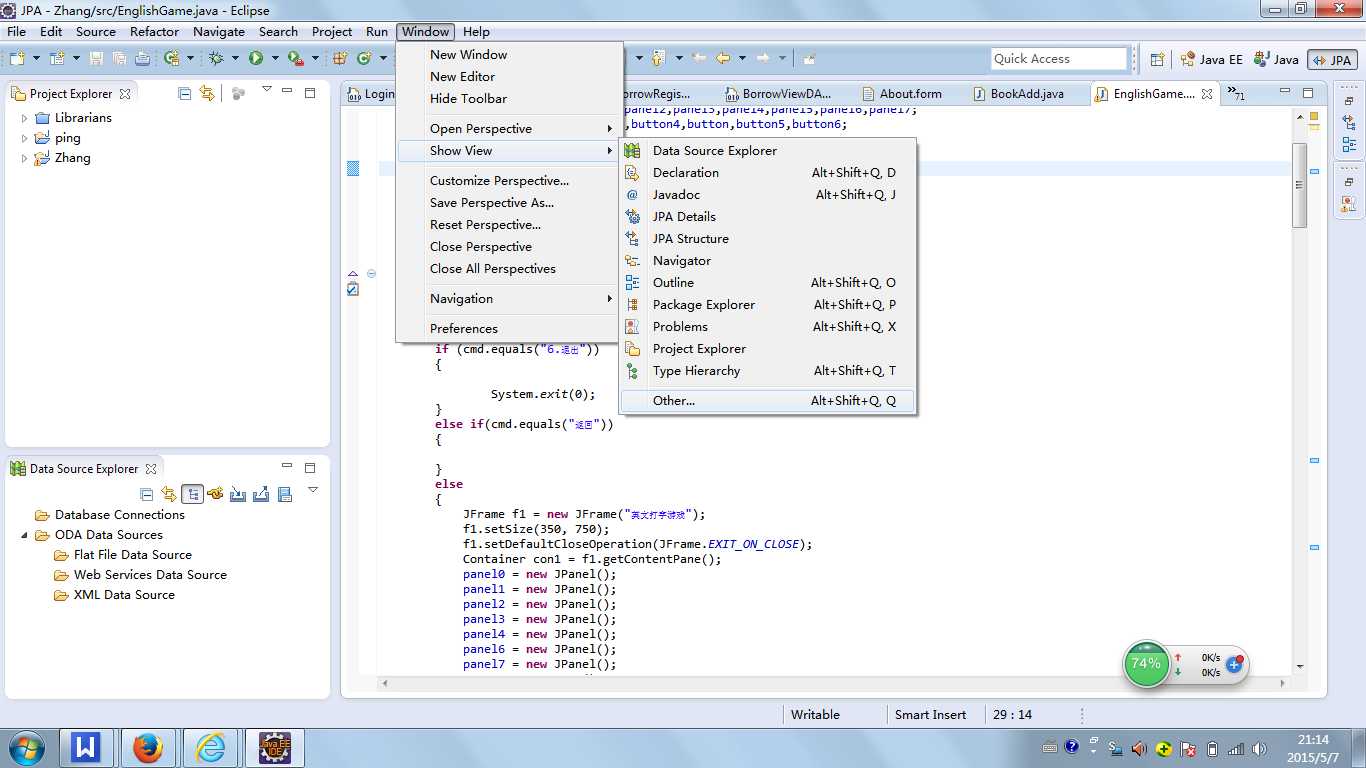Select Problems in the Show View submenu
This screenshot has width=1366, height=768.
[767, 327]
